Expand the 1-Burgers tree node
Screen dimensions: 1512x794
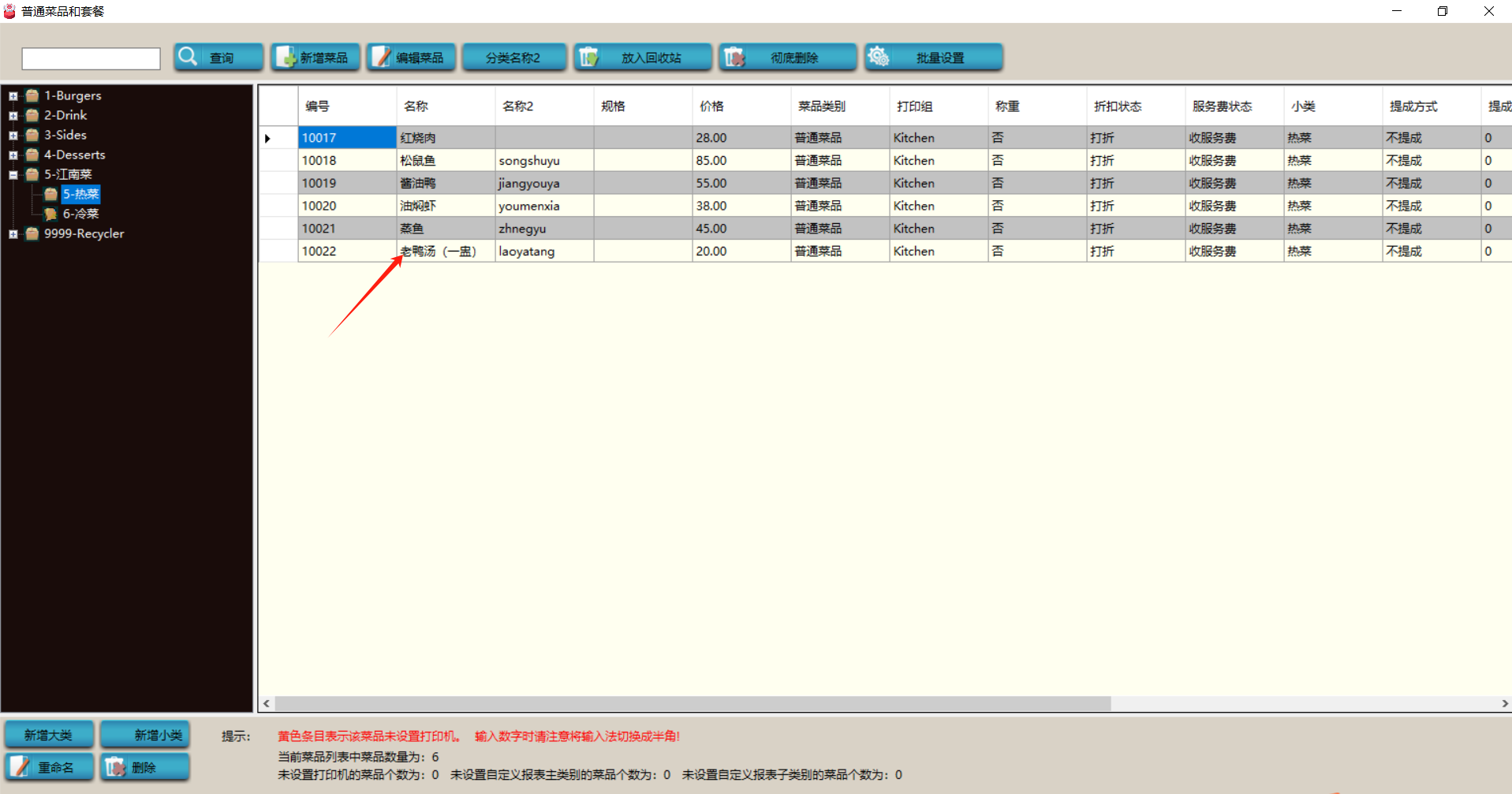coord(13,96)
